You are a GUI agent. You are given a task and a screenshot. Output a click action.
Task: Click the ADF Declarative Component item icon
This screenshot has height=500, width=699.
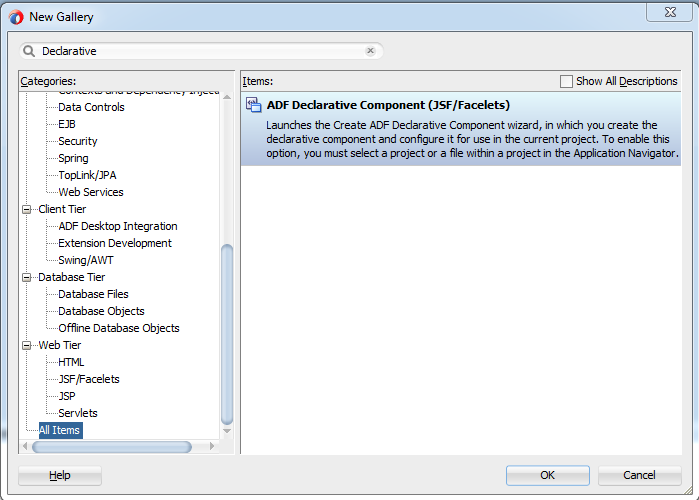[254, 105]
